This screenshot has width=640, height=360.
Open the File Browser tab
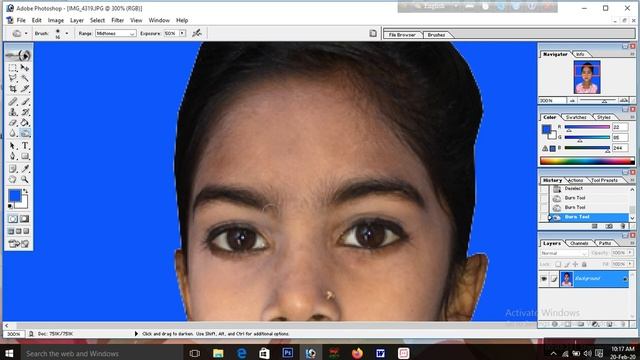pyautogui.click(x=402, y=35)
